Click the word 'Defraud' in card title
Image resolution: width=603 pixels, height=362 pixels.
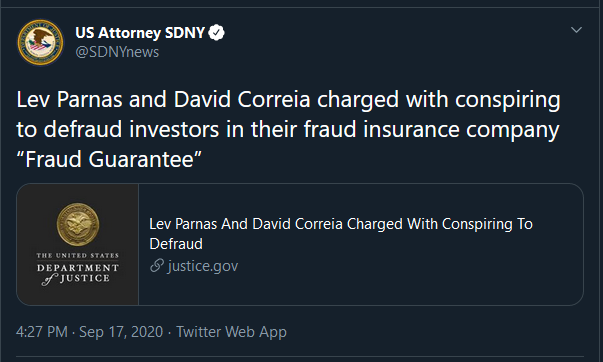(x=176, y=244)
